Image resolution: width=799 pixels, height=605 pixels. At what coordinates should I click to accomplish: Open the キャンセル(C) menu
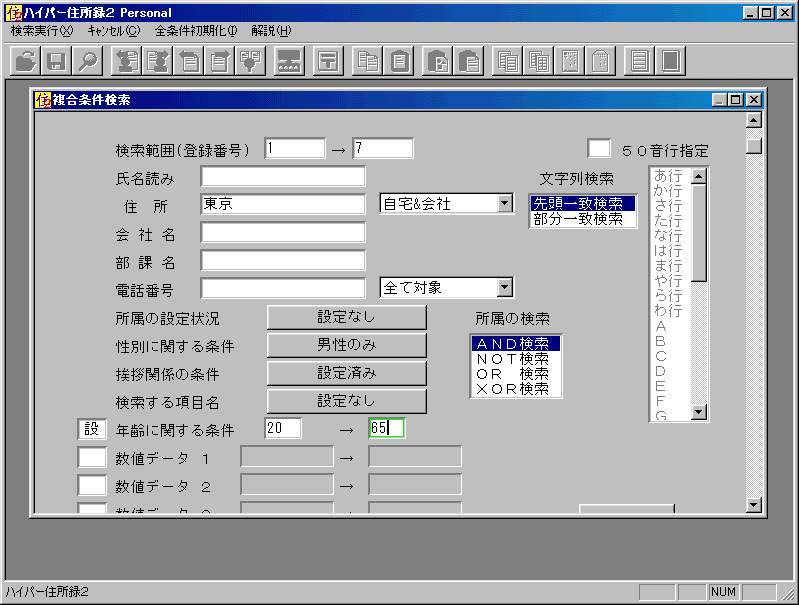114,31
